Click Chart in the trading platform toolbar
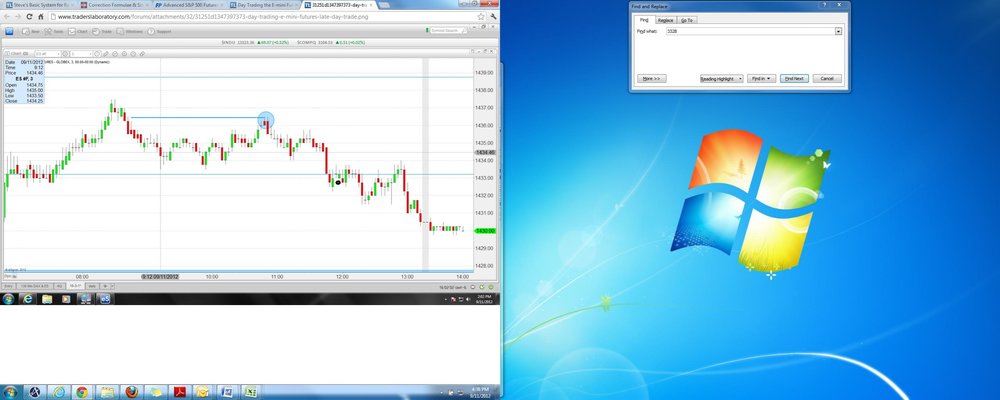Viewport: 1000px width, 400px height. tap(80, 31)
